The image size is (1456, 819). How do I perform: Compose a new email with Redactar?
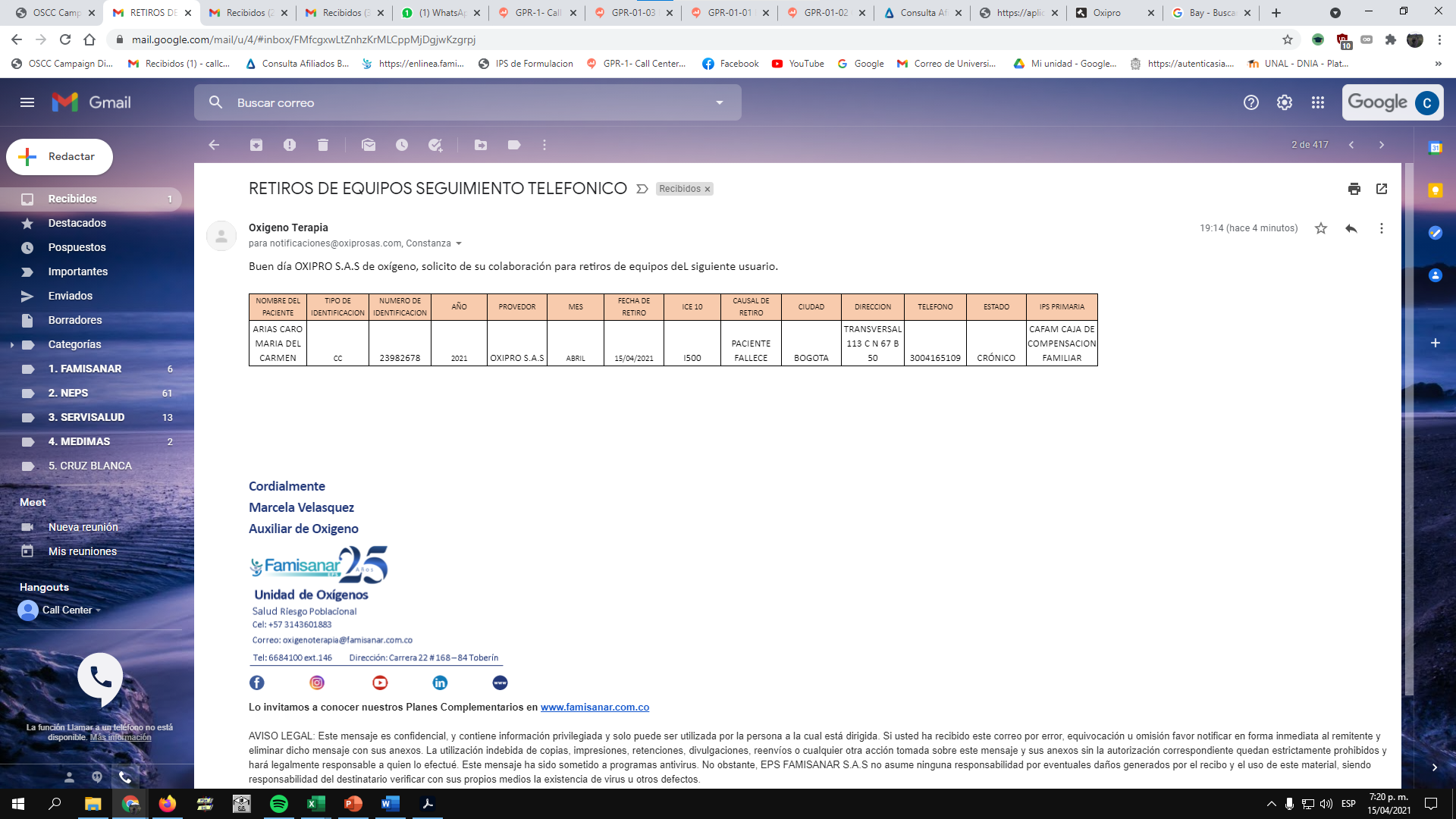pyautogui.click(x=59, y=157)
